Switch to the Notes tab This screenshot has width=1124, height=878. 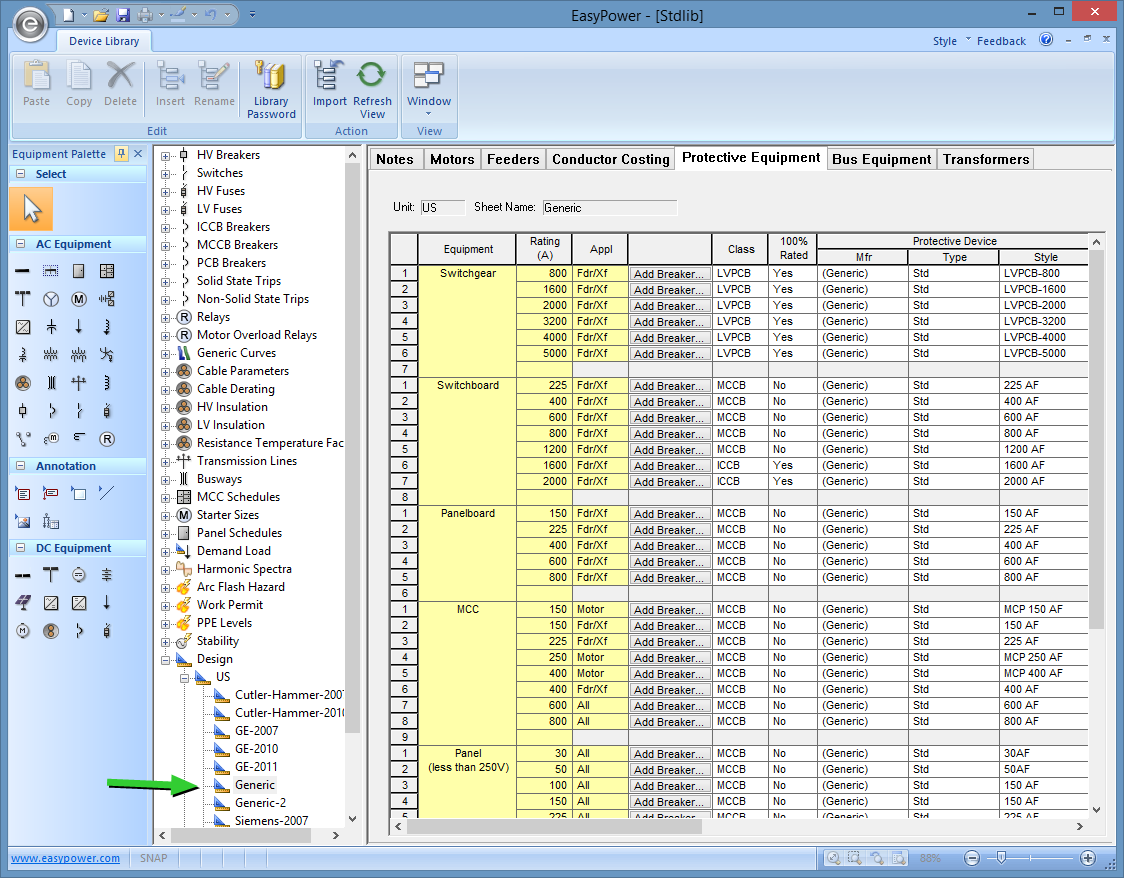tap(395, 159)
